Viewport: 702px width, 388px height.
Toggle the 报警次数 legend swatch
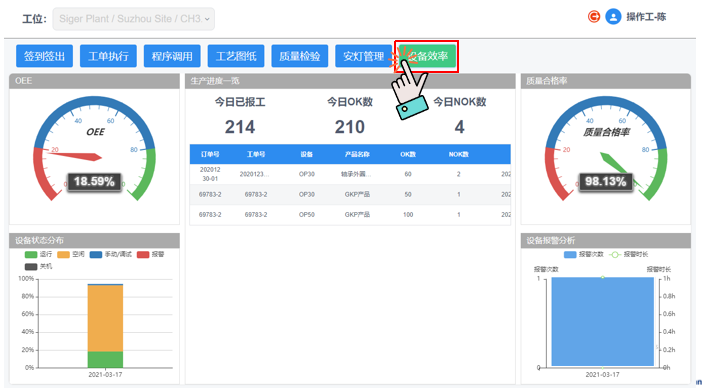coord(570,255)
